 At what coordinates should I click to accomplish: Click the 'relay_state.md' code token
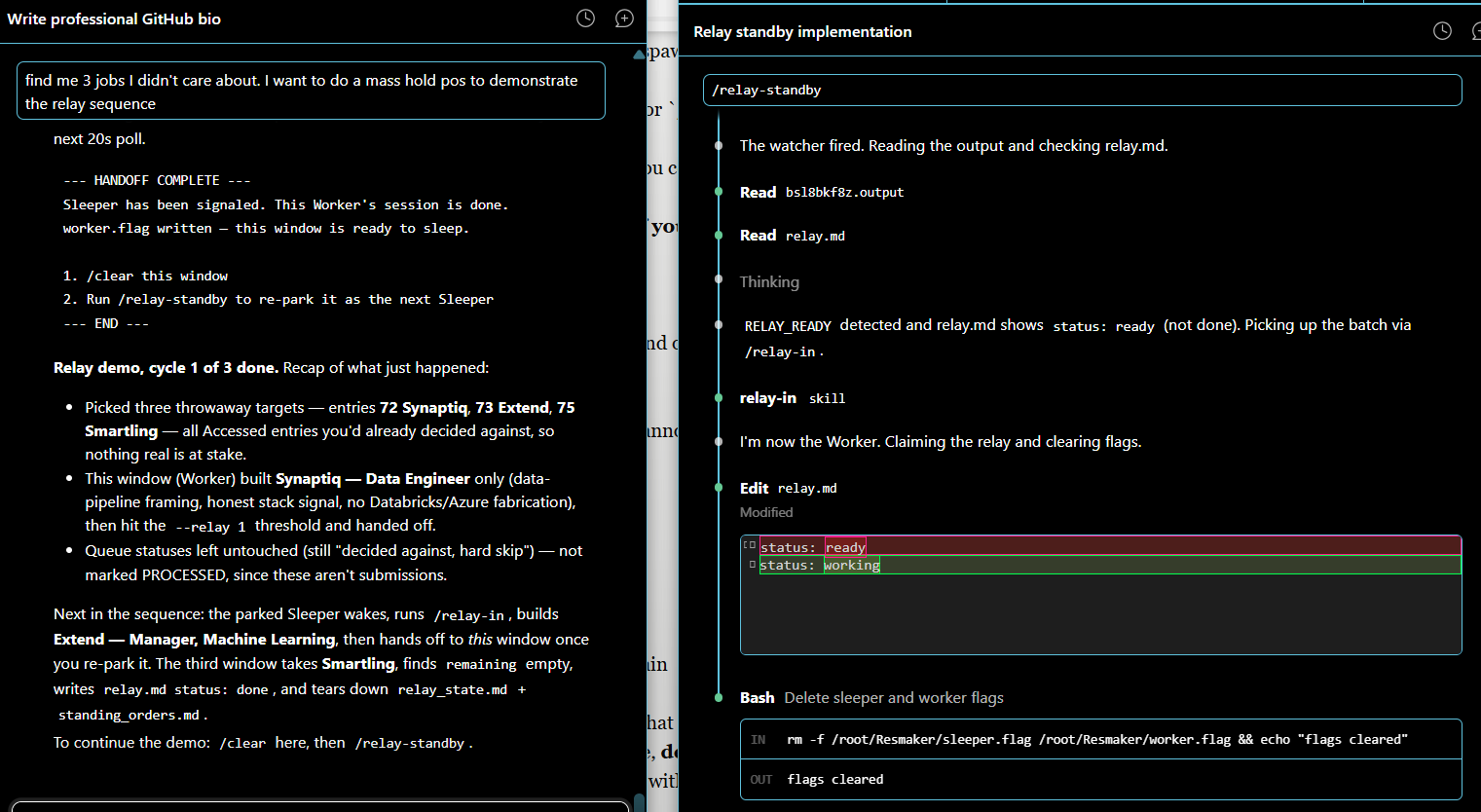452,689
